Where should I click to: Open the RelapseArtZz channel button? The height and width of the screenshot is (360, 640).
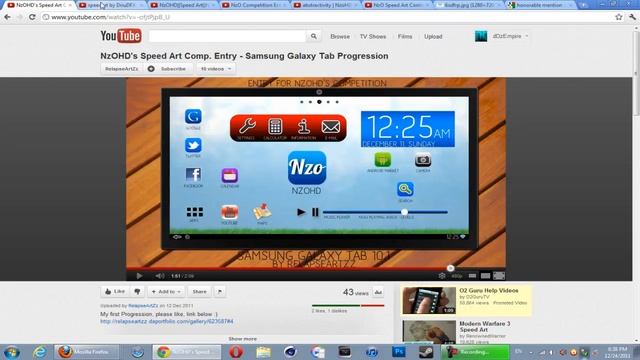(122, 69)
